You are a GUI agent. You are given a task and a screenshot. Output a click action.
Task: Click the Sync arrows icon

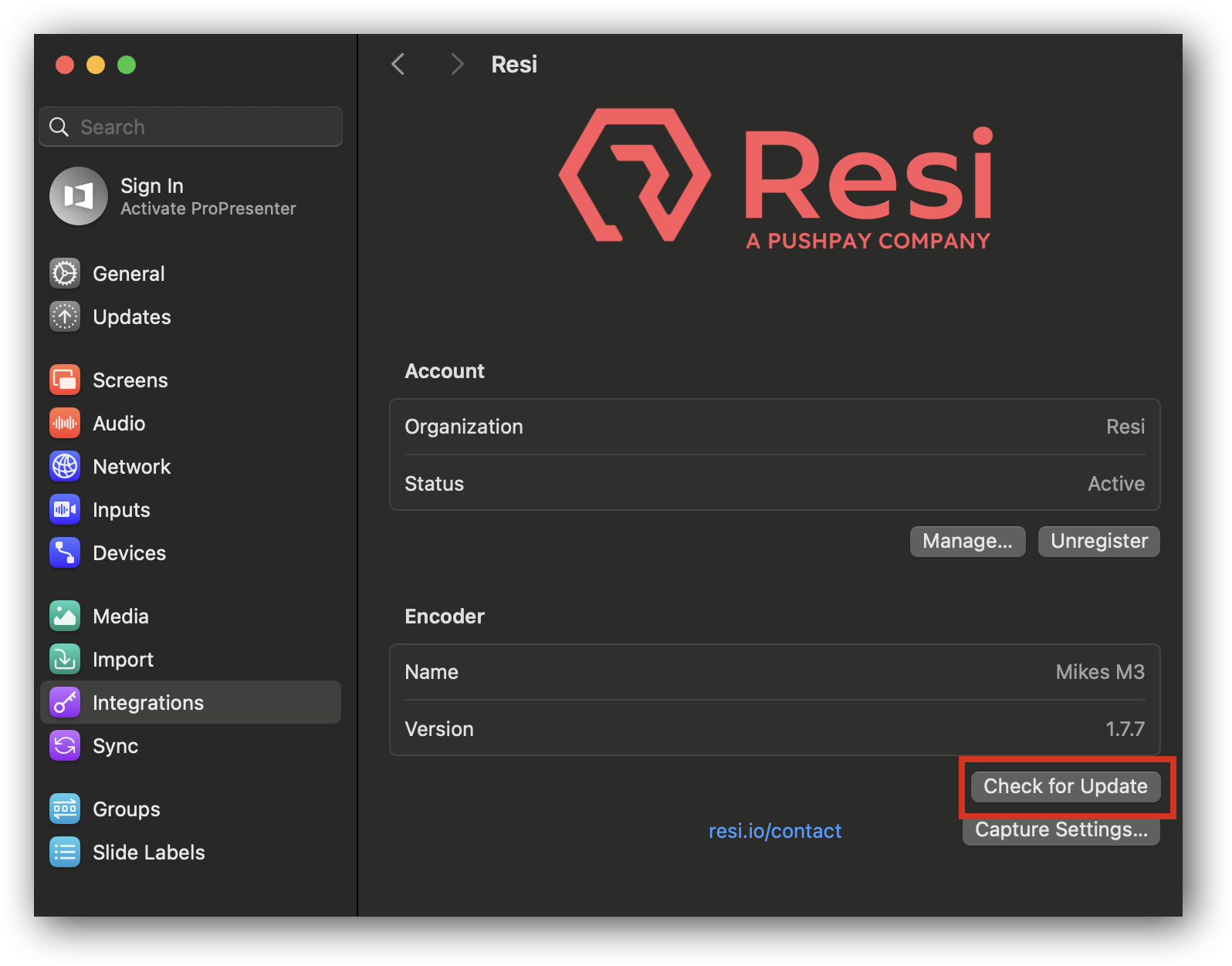(65, 745)
